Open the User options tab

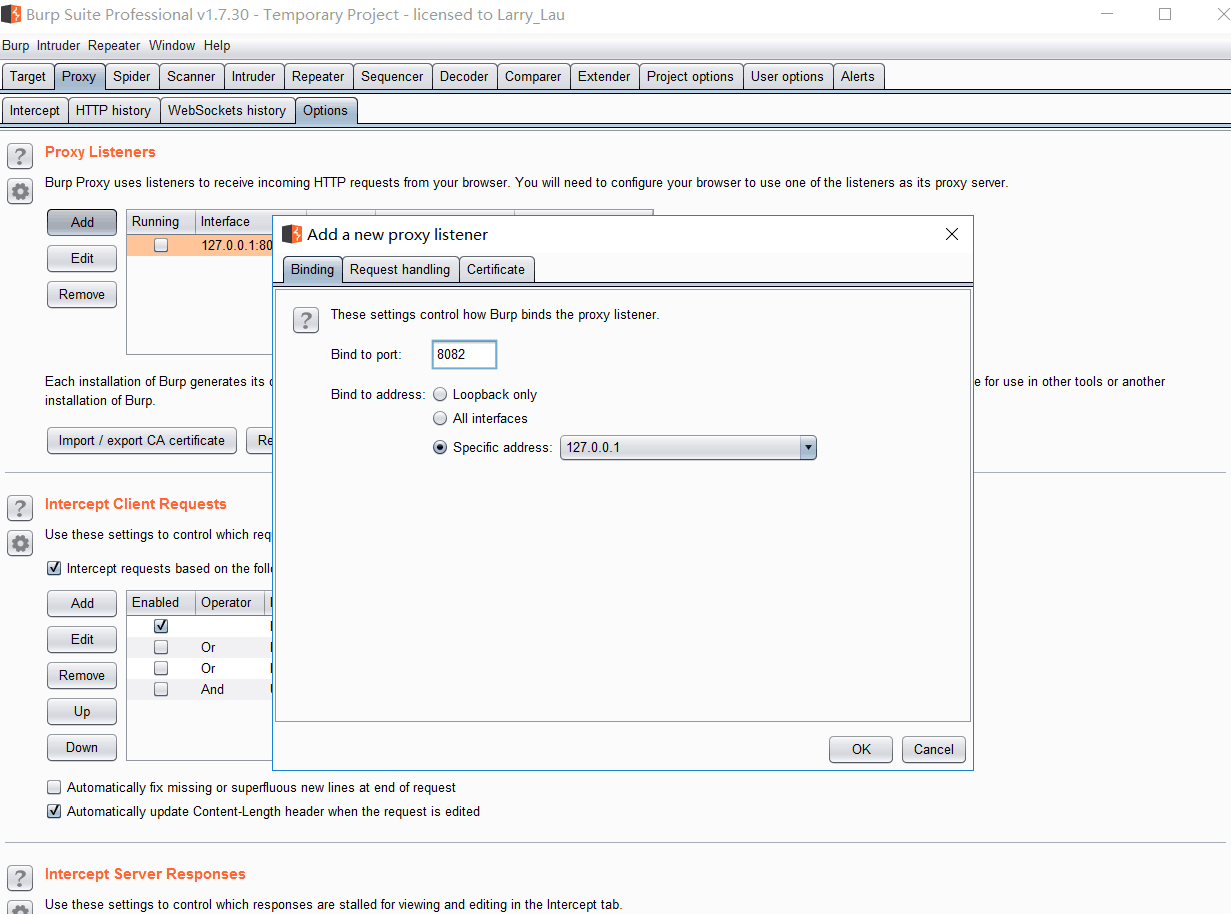click(787, 76)
